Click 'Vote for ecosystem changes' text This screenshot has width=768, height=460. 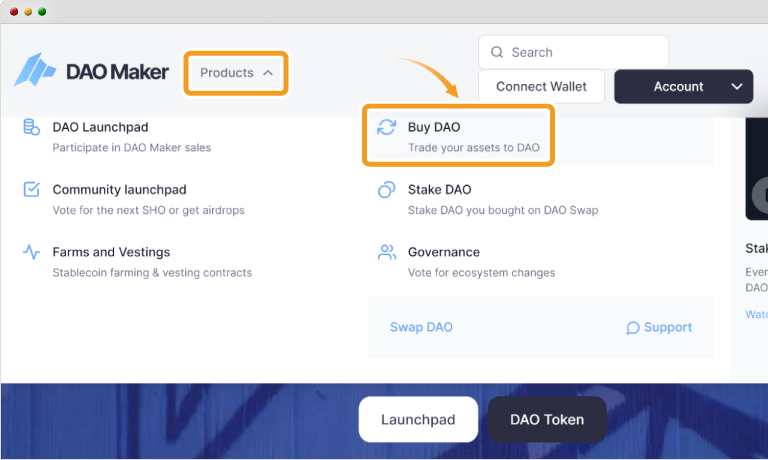(x=481, y=272)
